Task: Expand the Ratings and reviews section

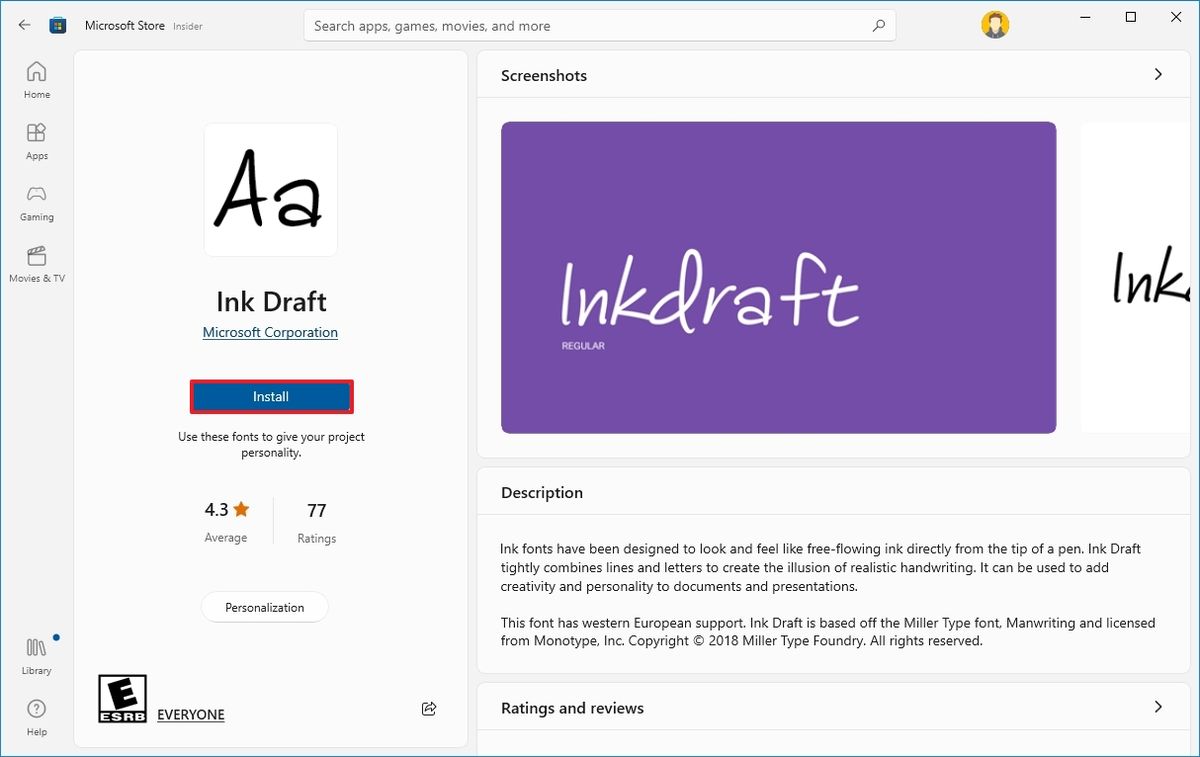Action: [1158, 707]
